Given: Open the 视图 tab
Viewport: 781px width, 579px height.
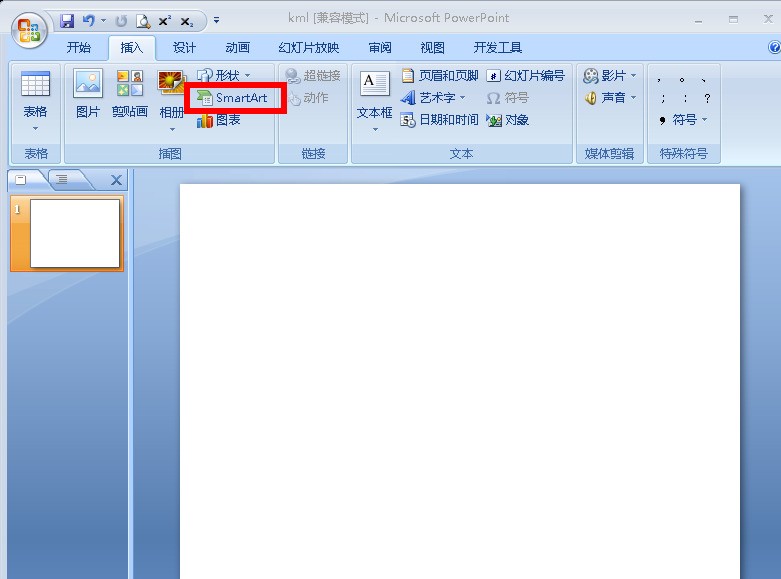Looking at the screenshot, I should pos(432,48).
